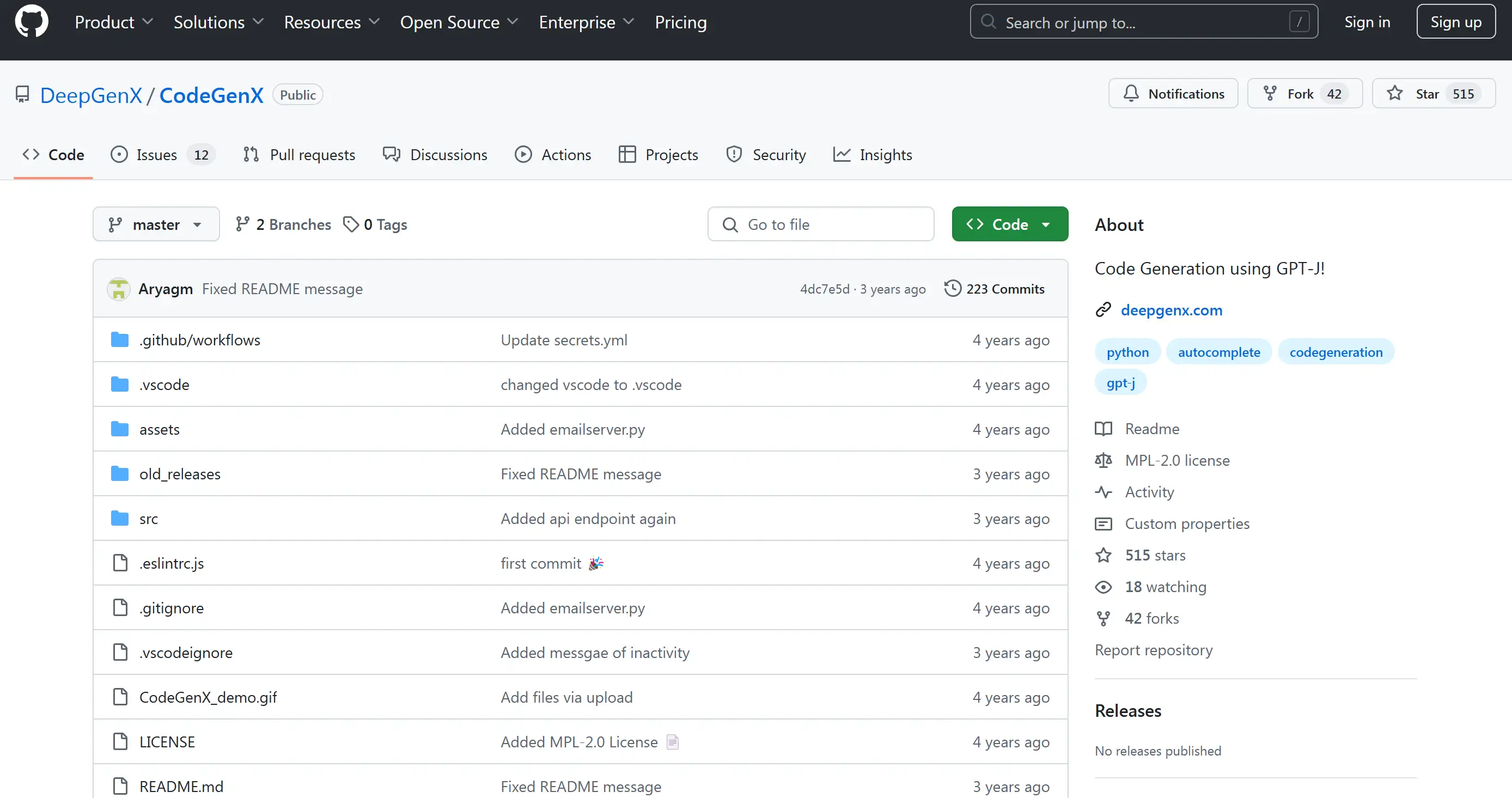The width and height of the screenshot is (1512, 798).
Task: Click the 515 stars link
Action: coord(1155,556)
